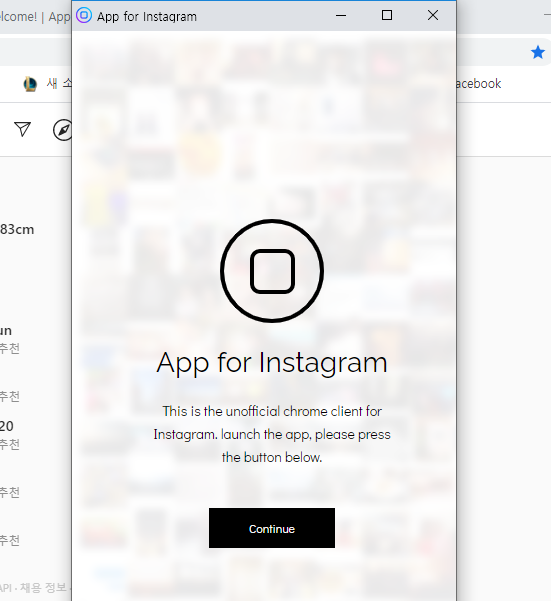Viewport: 551px width, 601px height.
Task: Minimize the App for Instagram window
Action: coord(341,16)
